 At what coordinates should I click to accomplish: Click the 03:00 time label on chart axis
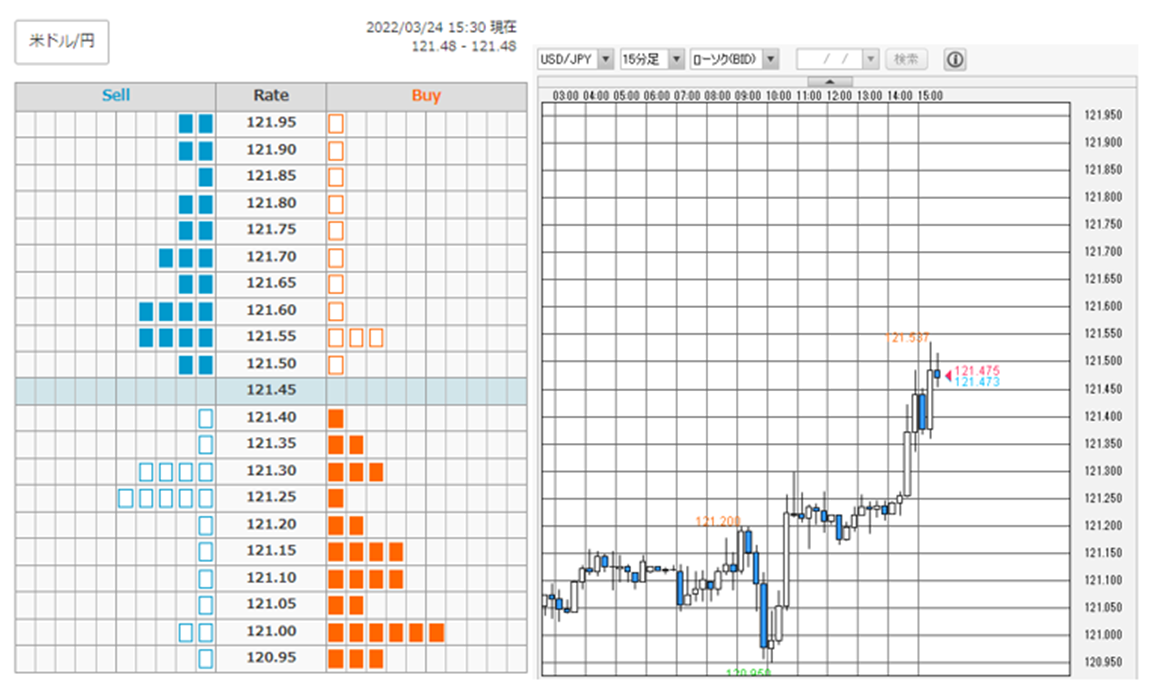pos(565,96)
